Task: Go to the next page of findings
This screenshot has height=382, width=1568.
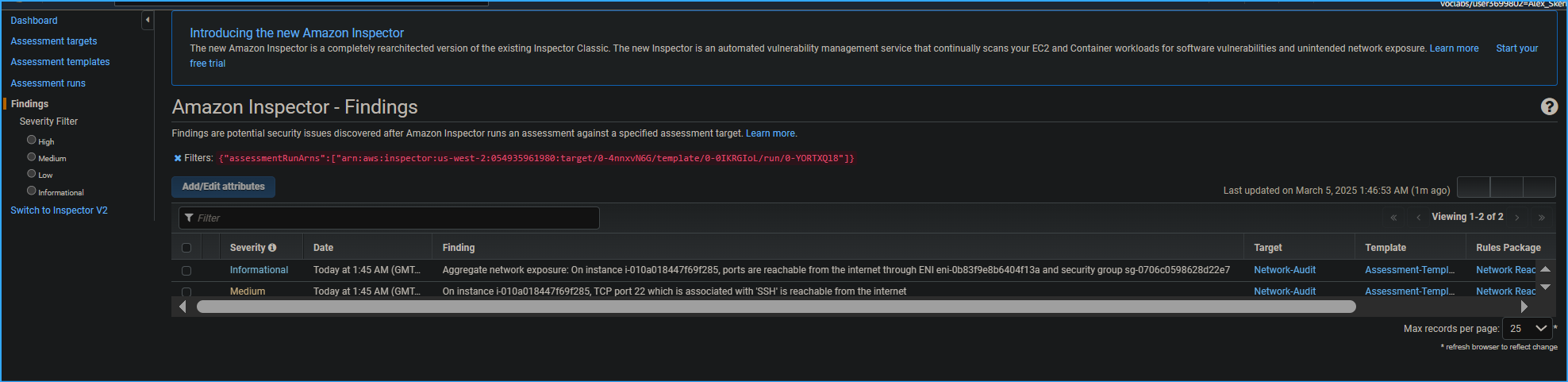Action: click(x=1516, y=218)
